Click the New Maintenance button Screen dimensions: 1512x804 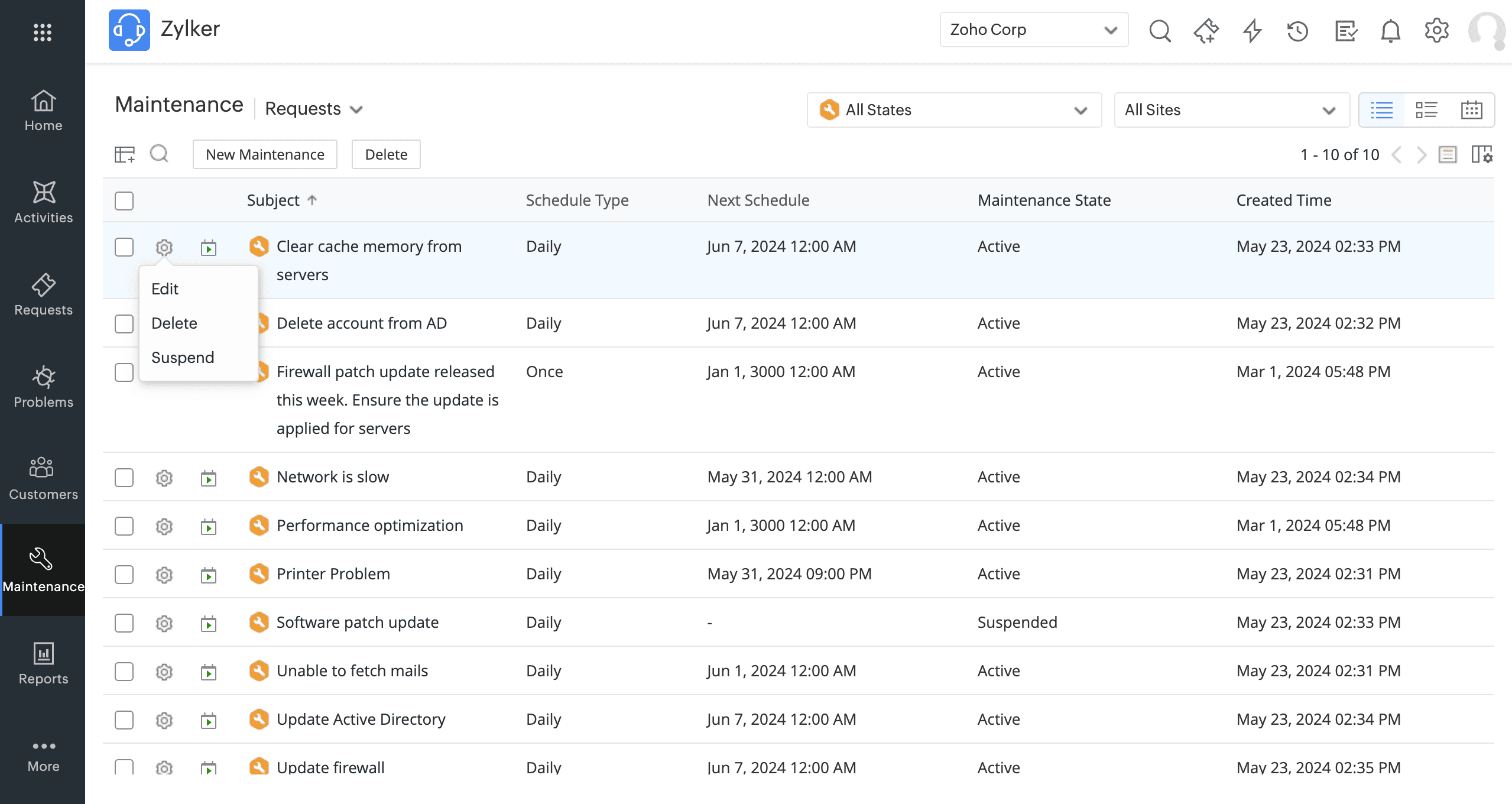pyautogui.click(x=265, y=155)
